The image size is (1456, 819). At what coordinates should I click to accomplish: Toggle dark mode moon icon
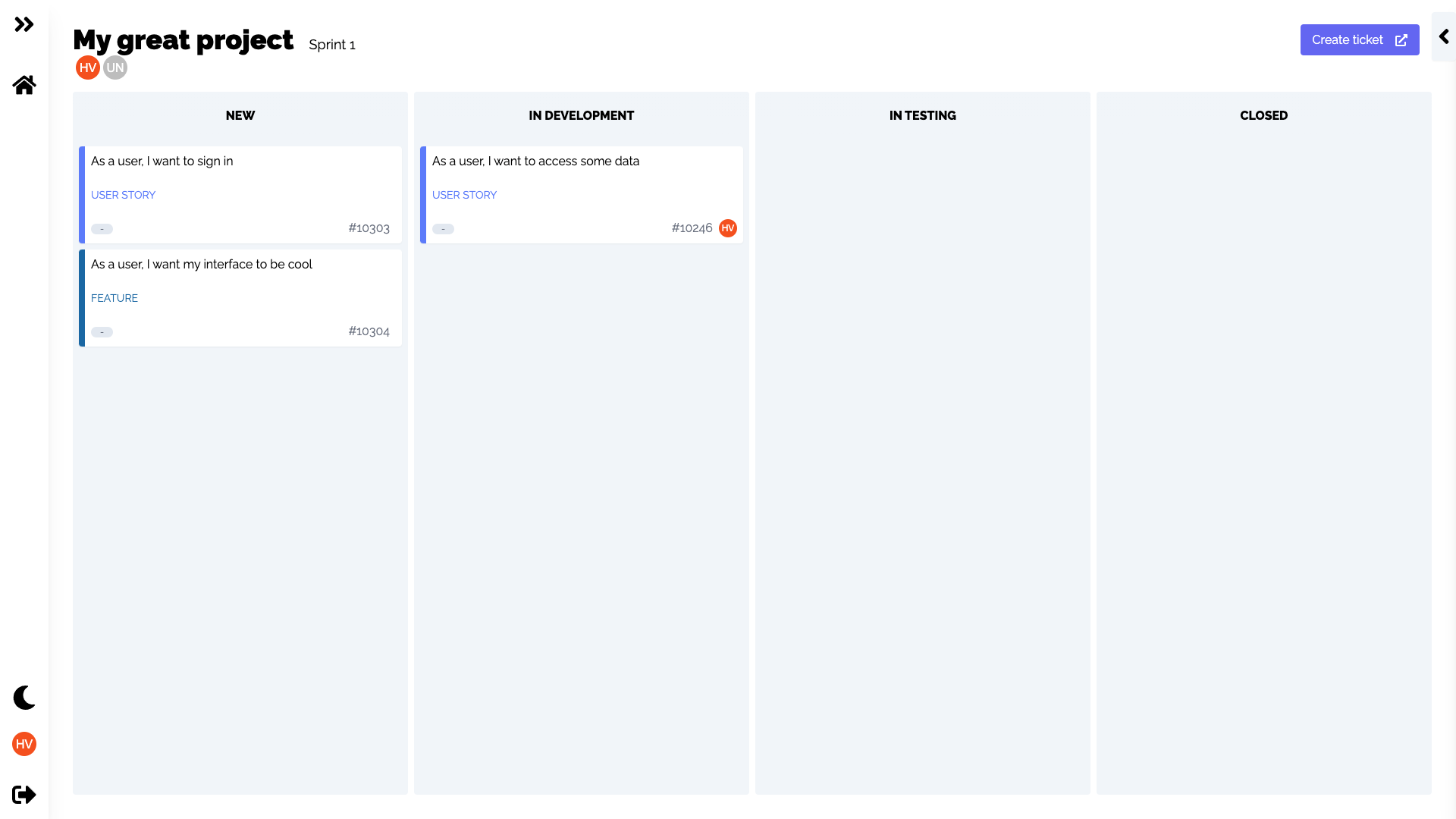24,698
